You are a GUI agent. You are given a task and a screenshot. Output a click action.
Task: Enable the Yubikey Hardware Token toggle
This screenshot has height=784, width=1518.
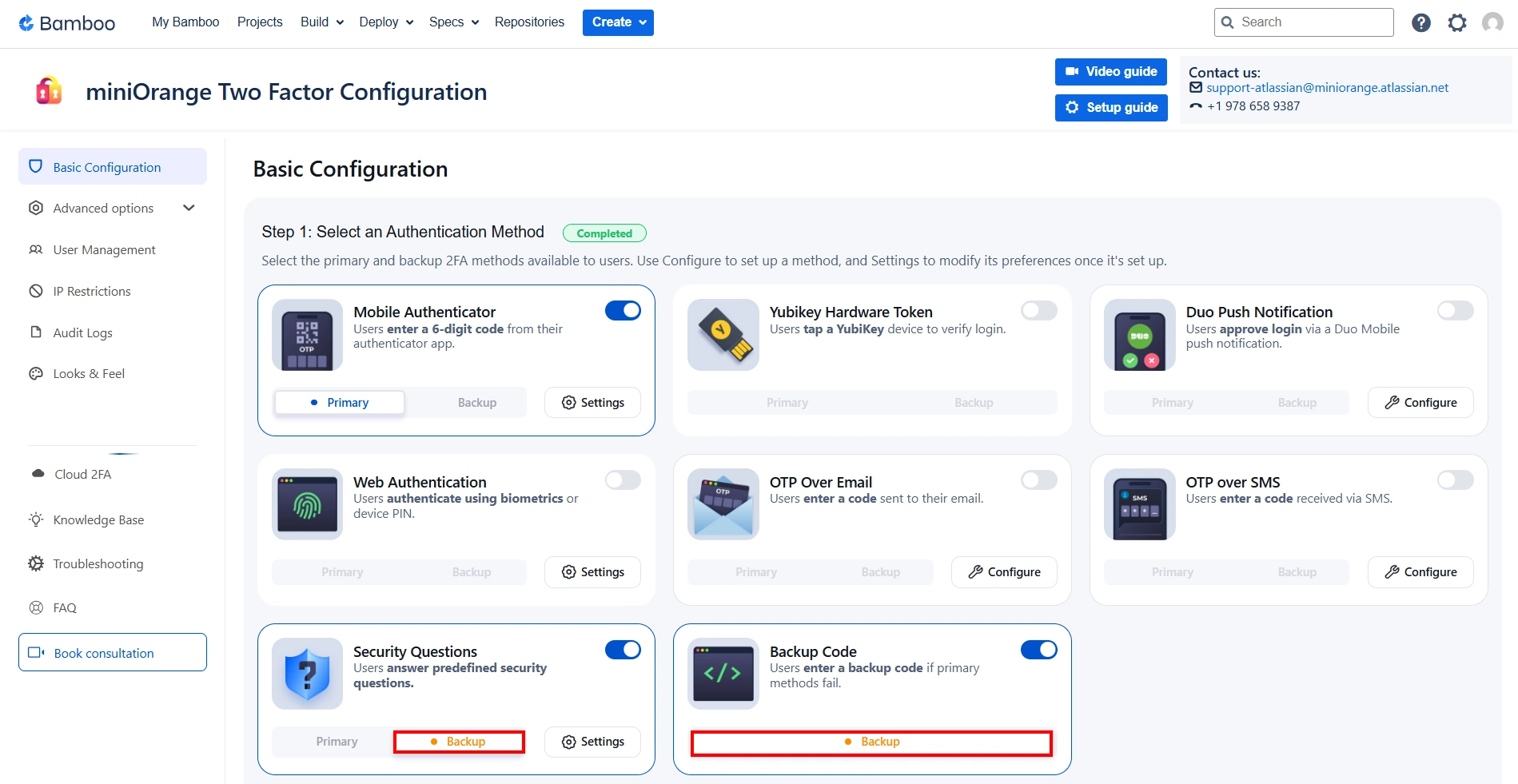pyautogui.click(x=1038, y=311)
